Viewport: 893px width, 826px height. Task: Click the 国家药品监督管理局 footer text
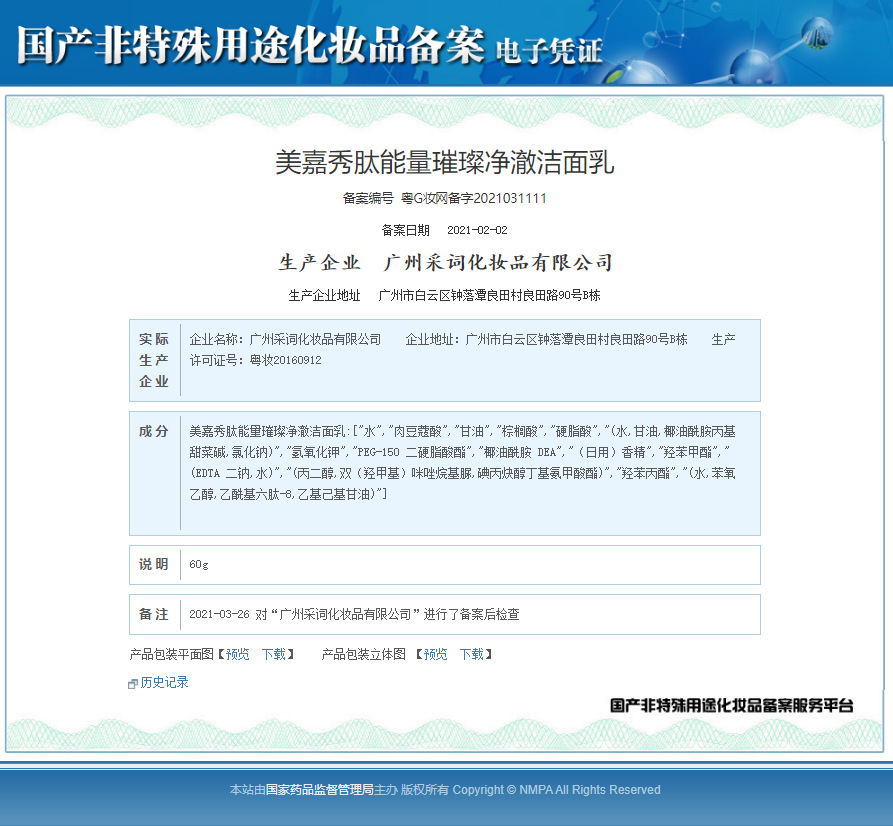tap(319, 790)
